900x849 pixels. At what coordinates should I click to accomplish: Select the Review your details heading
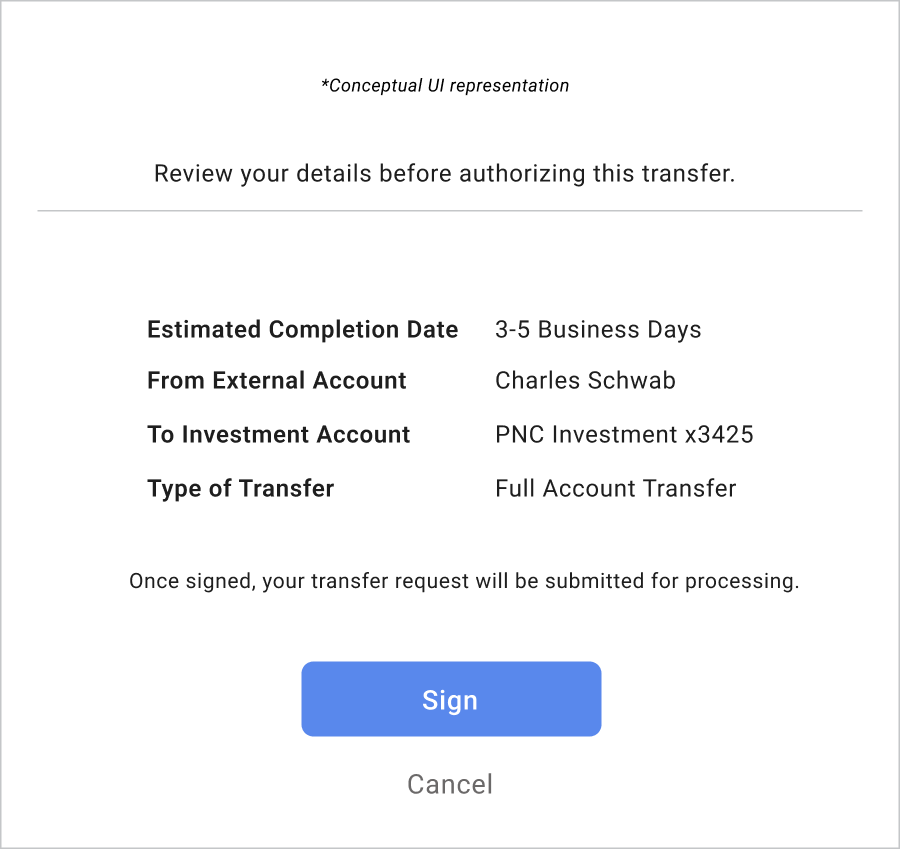click(x=445, y=174)
